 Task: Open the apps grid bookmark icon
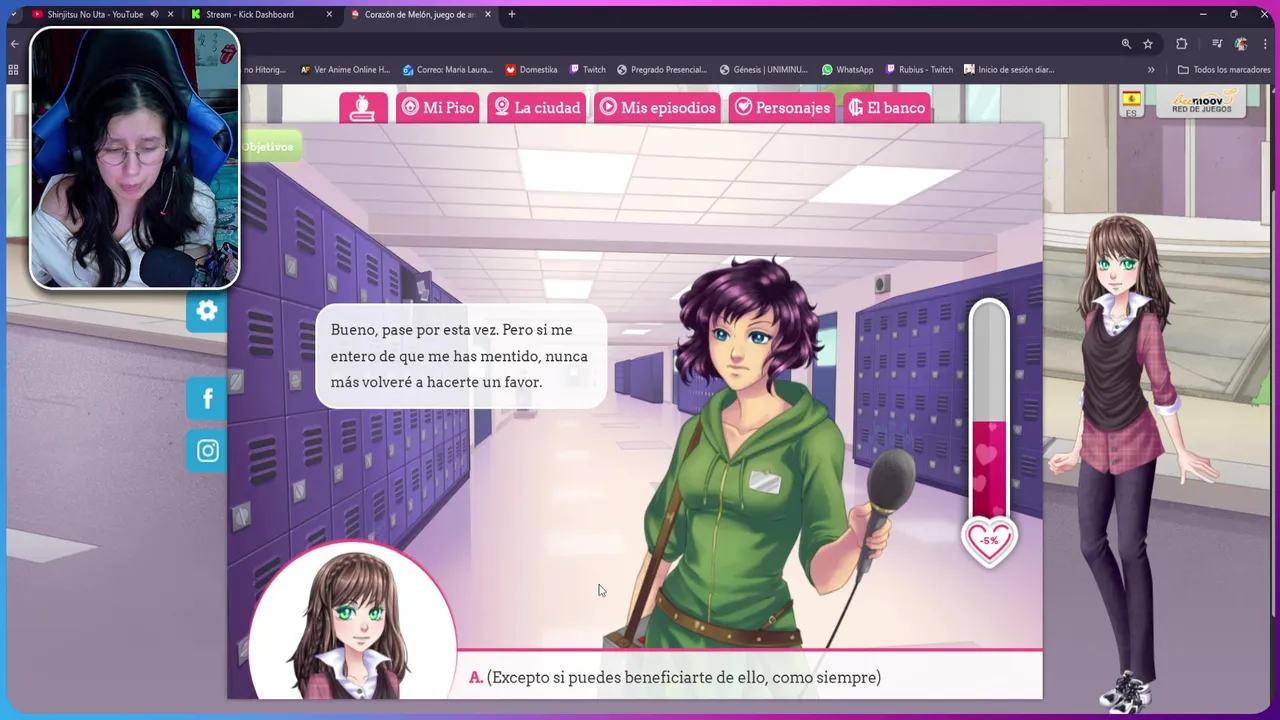pos(13,70)
